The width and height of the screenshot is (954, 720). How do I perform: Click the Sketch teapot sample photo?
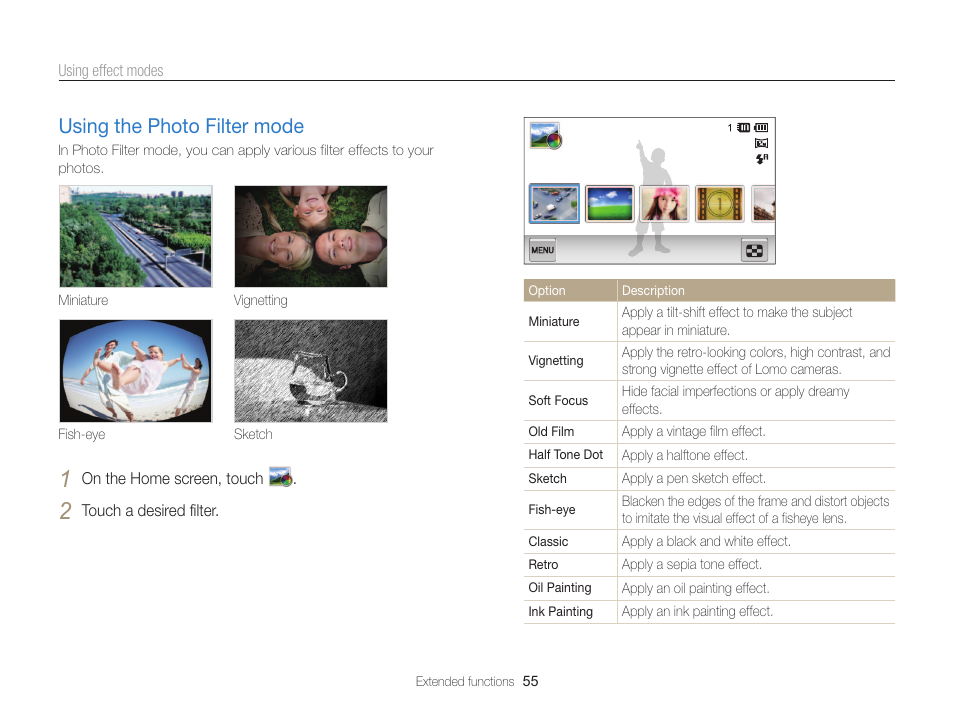click(311, 371)
